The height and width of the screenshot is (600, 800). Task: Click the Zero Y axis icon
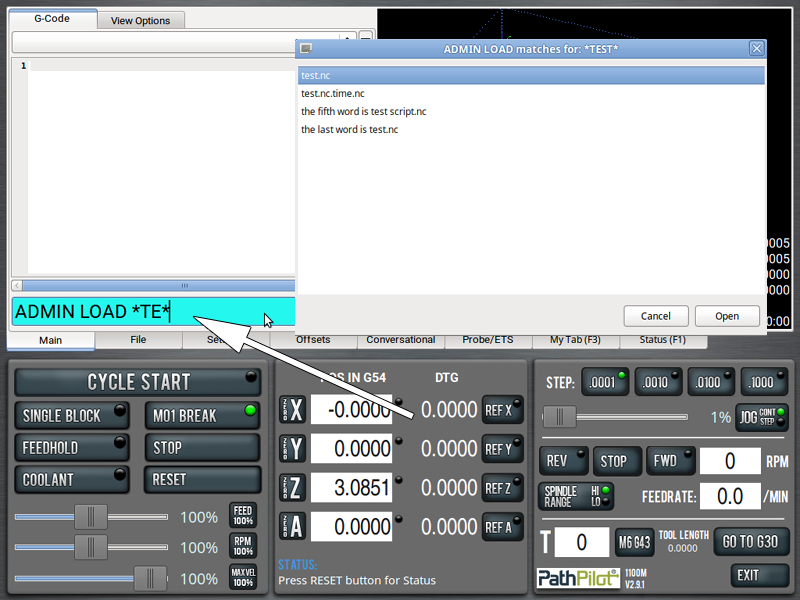pos(292,449)
